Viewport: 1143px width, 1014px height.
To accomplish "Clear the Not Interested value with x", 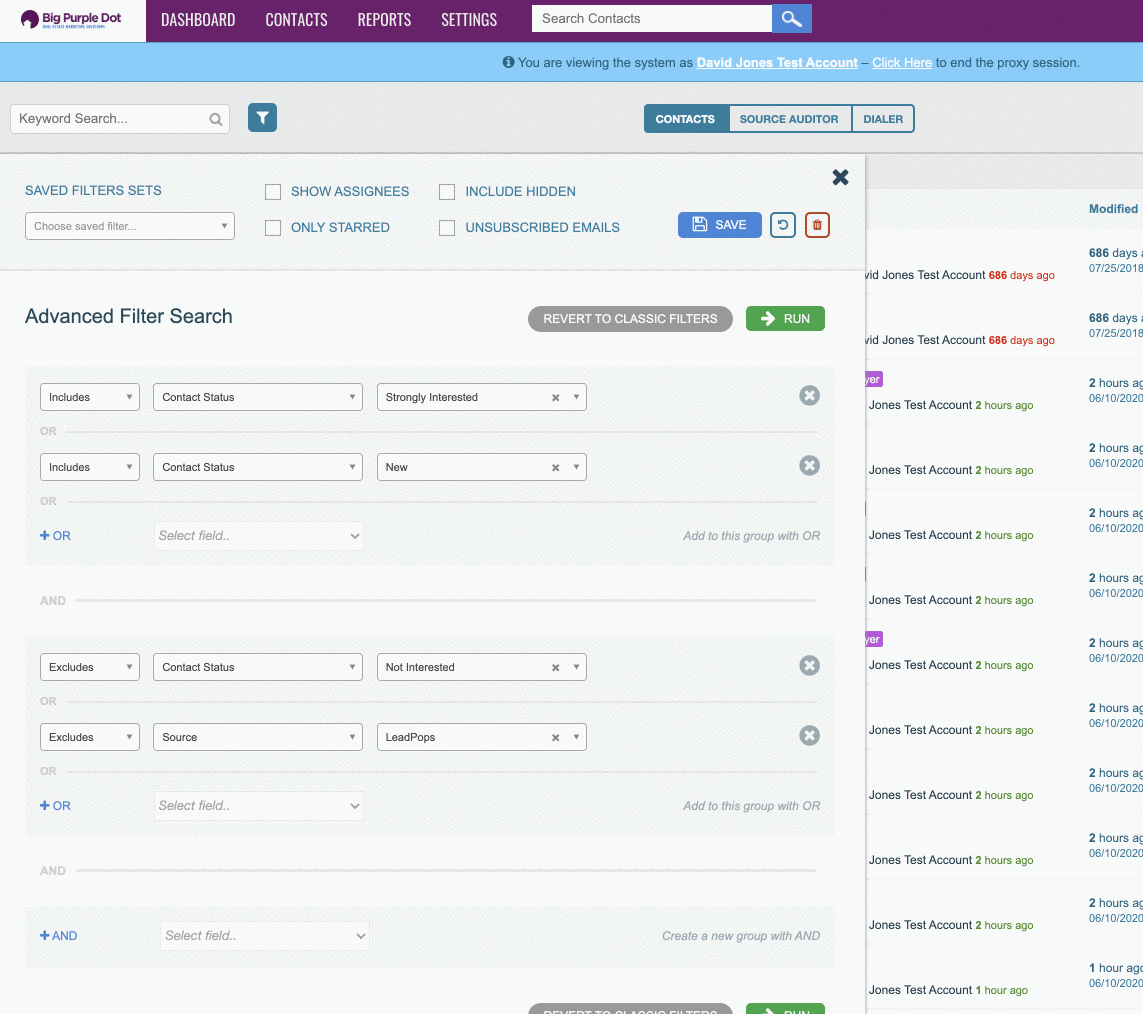I will [555, 668].
